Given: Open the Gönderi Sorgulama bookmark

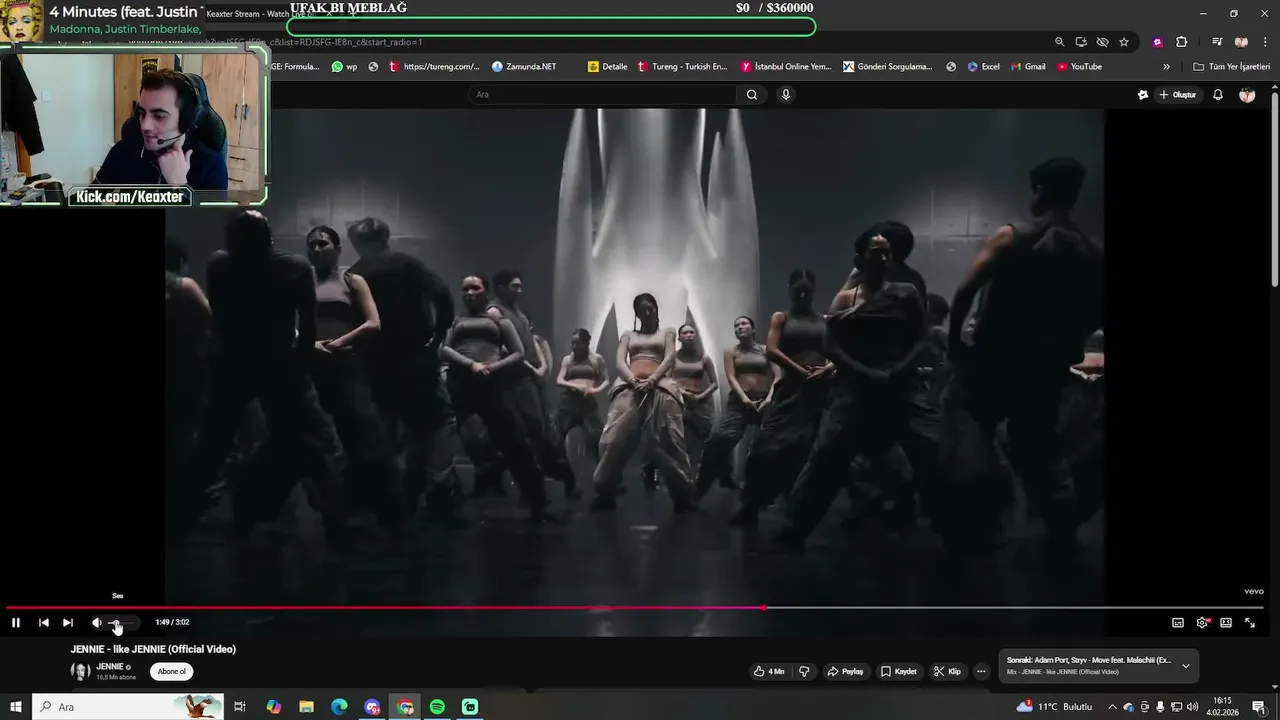Looking at the screenshot, I should [887, 67].
